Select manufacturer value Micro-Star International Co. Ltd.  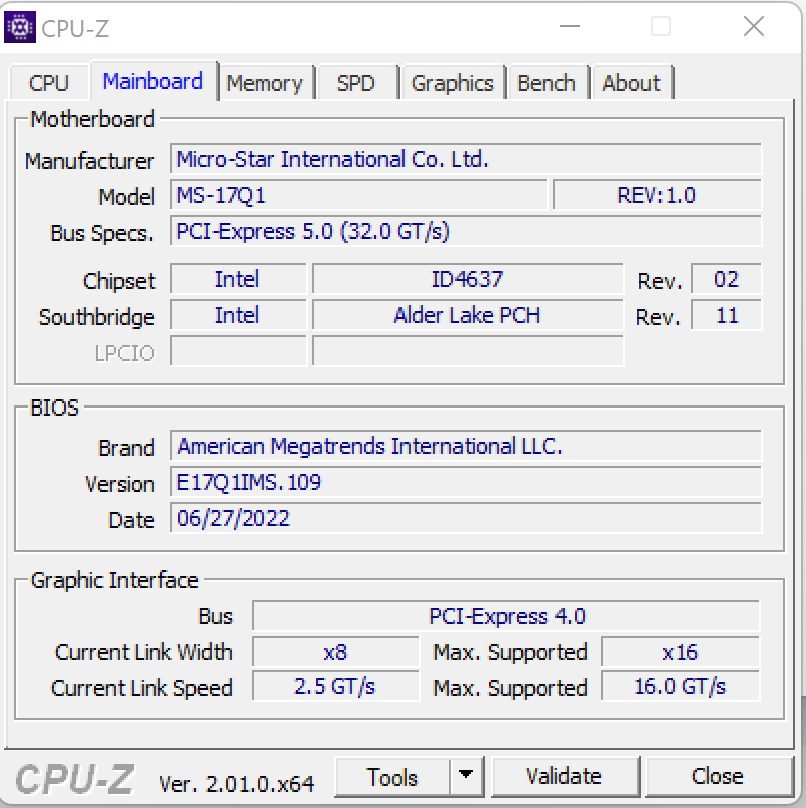click(466, 159)
